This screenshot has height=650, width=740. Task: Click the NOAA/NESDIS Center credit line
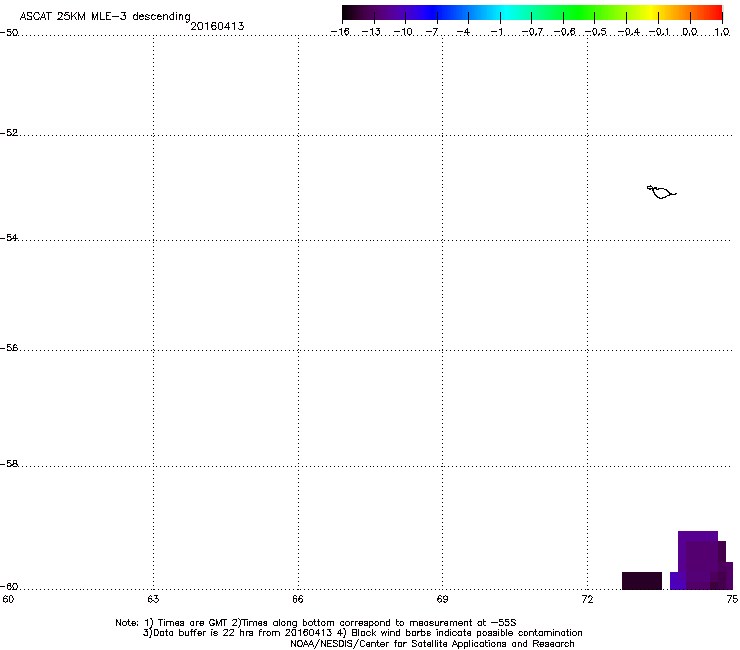coord(432,644)
